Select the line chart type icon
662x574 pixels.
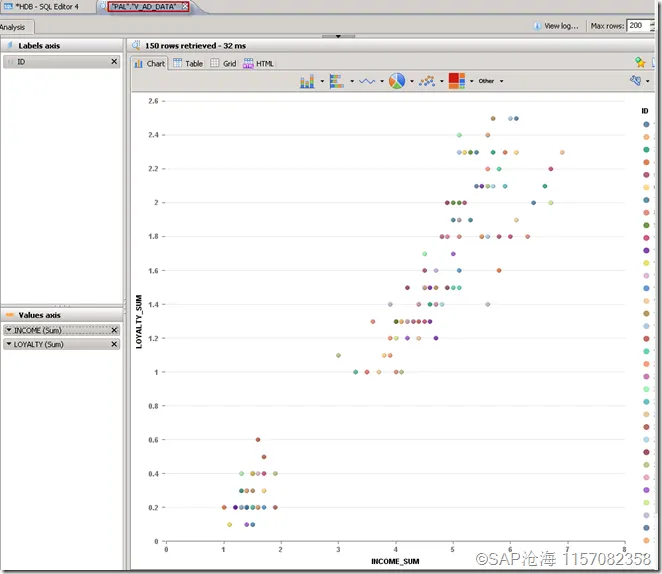point(366,81)
